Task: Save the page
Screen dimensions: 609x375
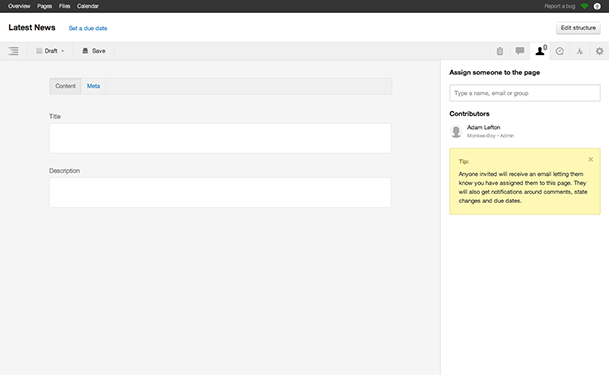Action: (94, 51)
